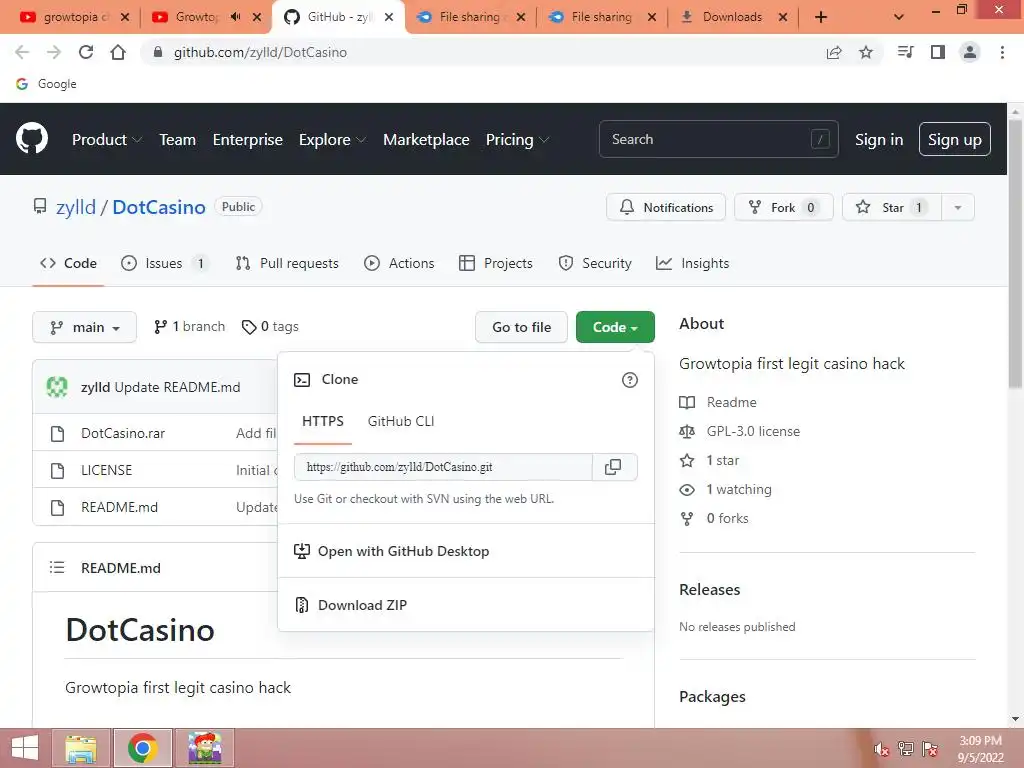Click the zylld owner link
Viewport: 1024px width, 768px height.
click(x=76, y=207)
